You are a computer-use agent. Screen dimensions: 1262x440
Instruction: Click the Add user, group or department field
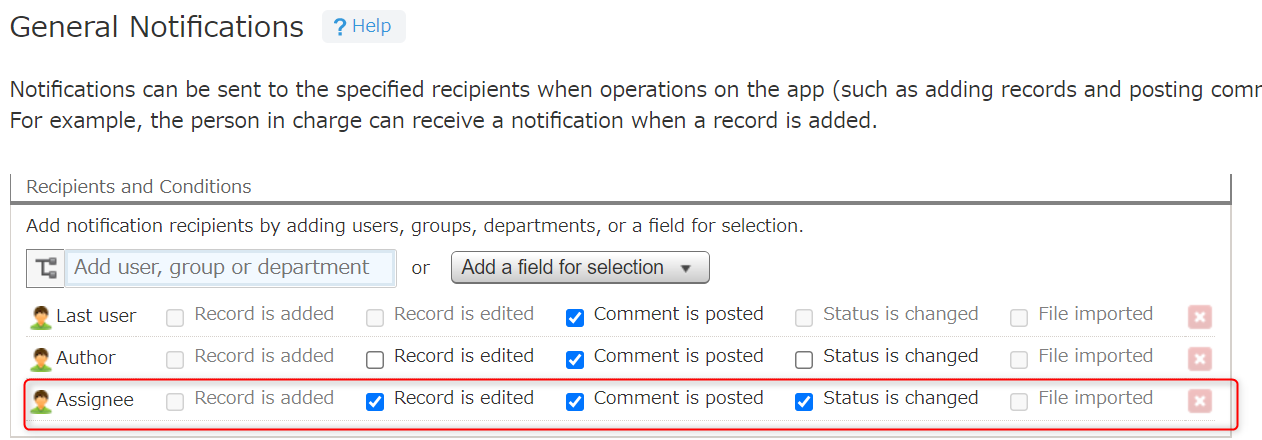click(230, 268)
